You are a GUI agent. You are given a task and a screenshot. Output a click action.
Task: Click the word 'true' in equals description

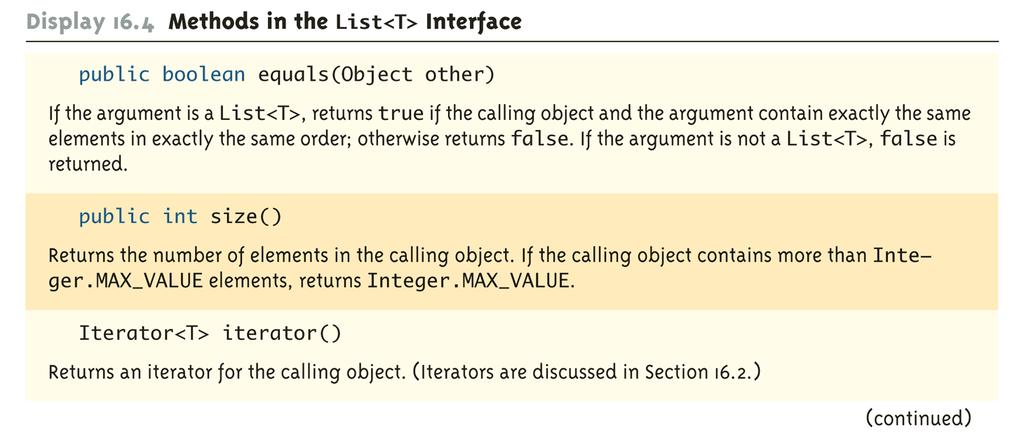[402, 114]
